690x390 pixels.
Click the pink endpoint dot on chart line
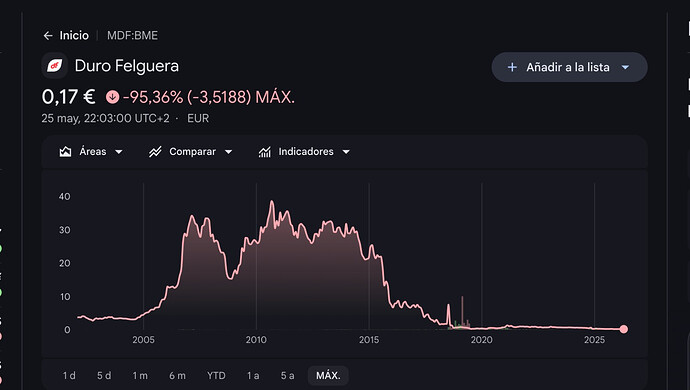pyautogui.click(x=624, y=329)
